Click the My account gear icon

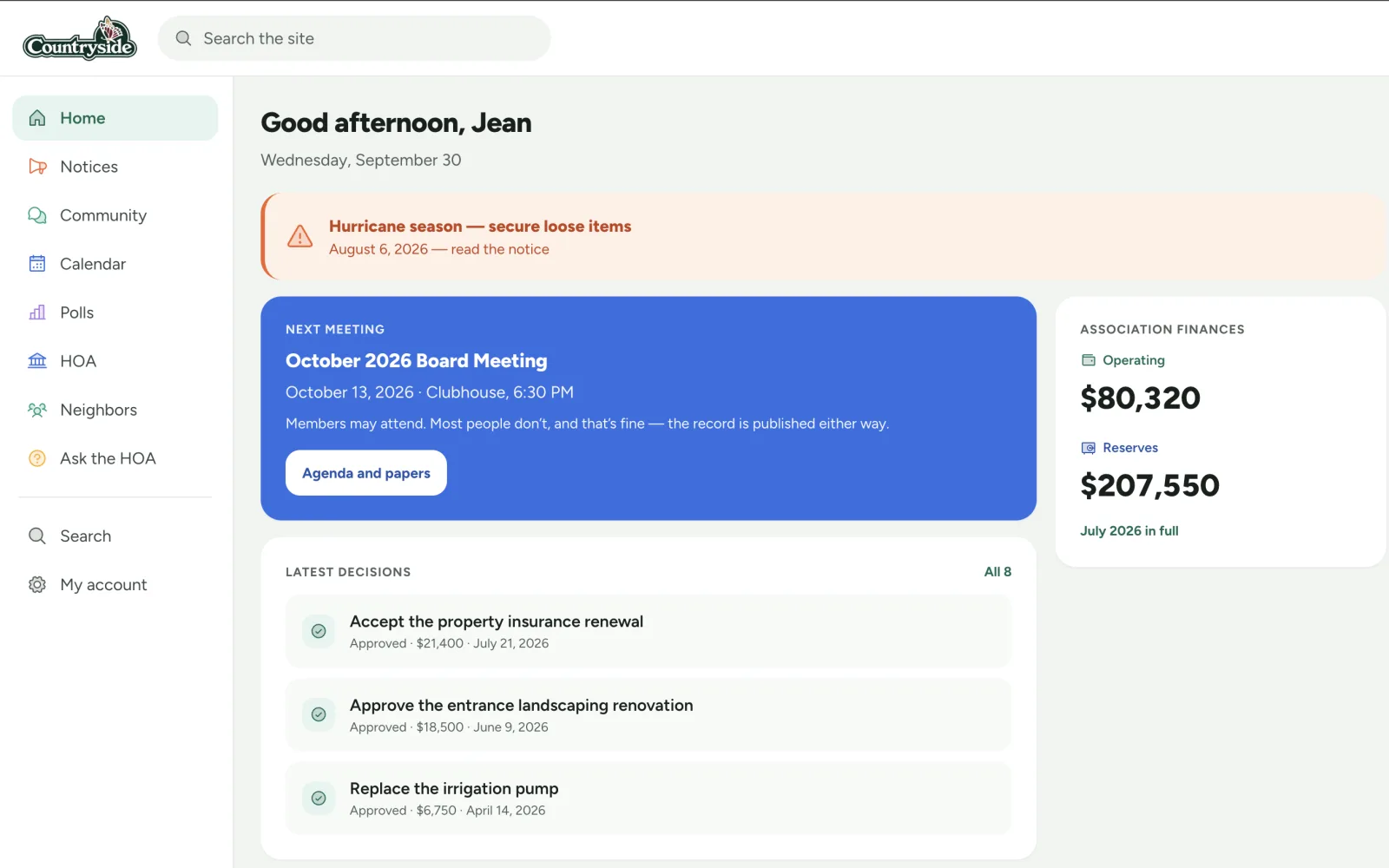click(x=37, y=584)
